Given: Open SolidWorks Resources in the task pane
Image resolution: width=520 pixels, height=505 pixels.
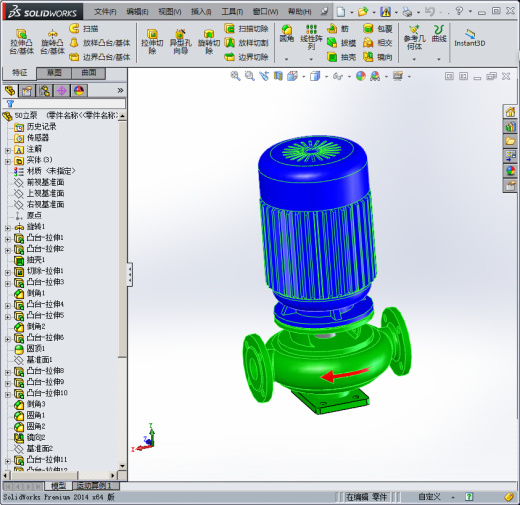Looking at the screenshot, I should (x=510, y=112).
